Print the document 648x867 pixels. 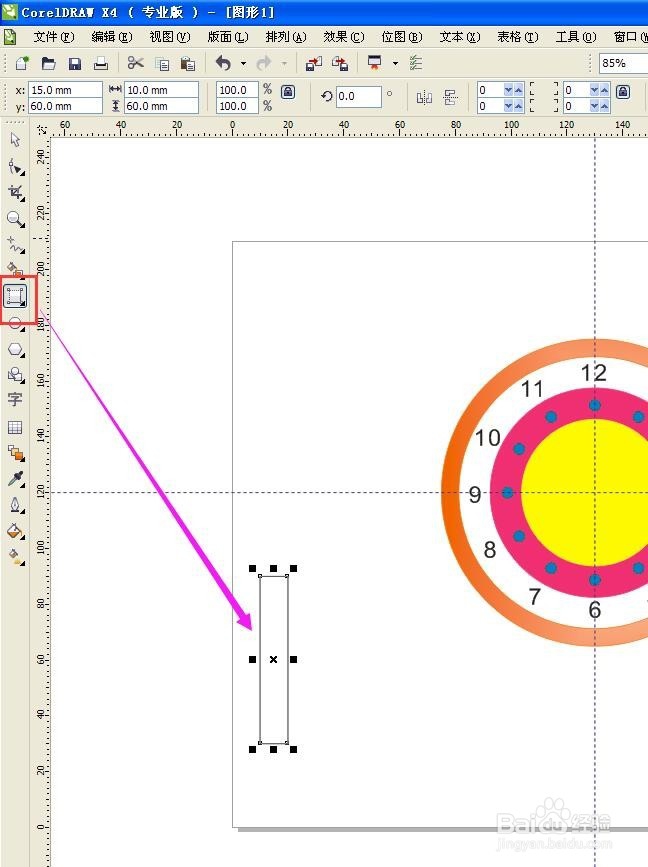[x=101, y=64]
